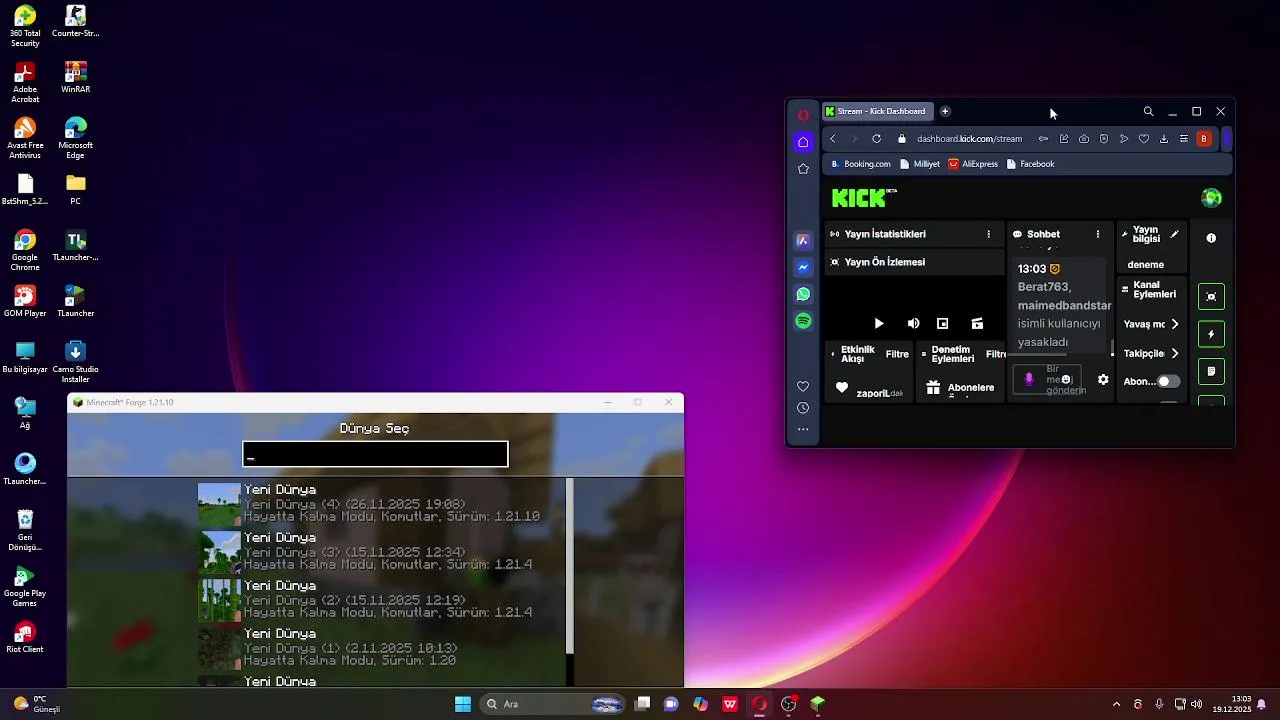The height and width of the screenshot is (720, 1280).
Task: Open Messenger in the Opera sidebar
Action: [x=803, y=268]
